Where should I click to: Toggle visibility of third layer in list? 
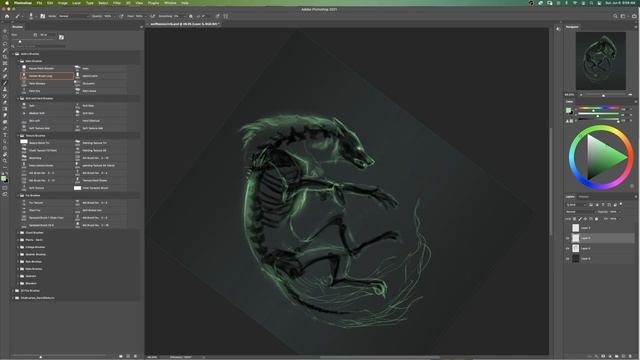pos(567,248)
